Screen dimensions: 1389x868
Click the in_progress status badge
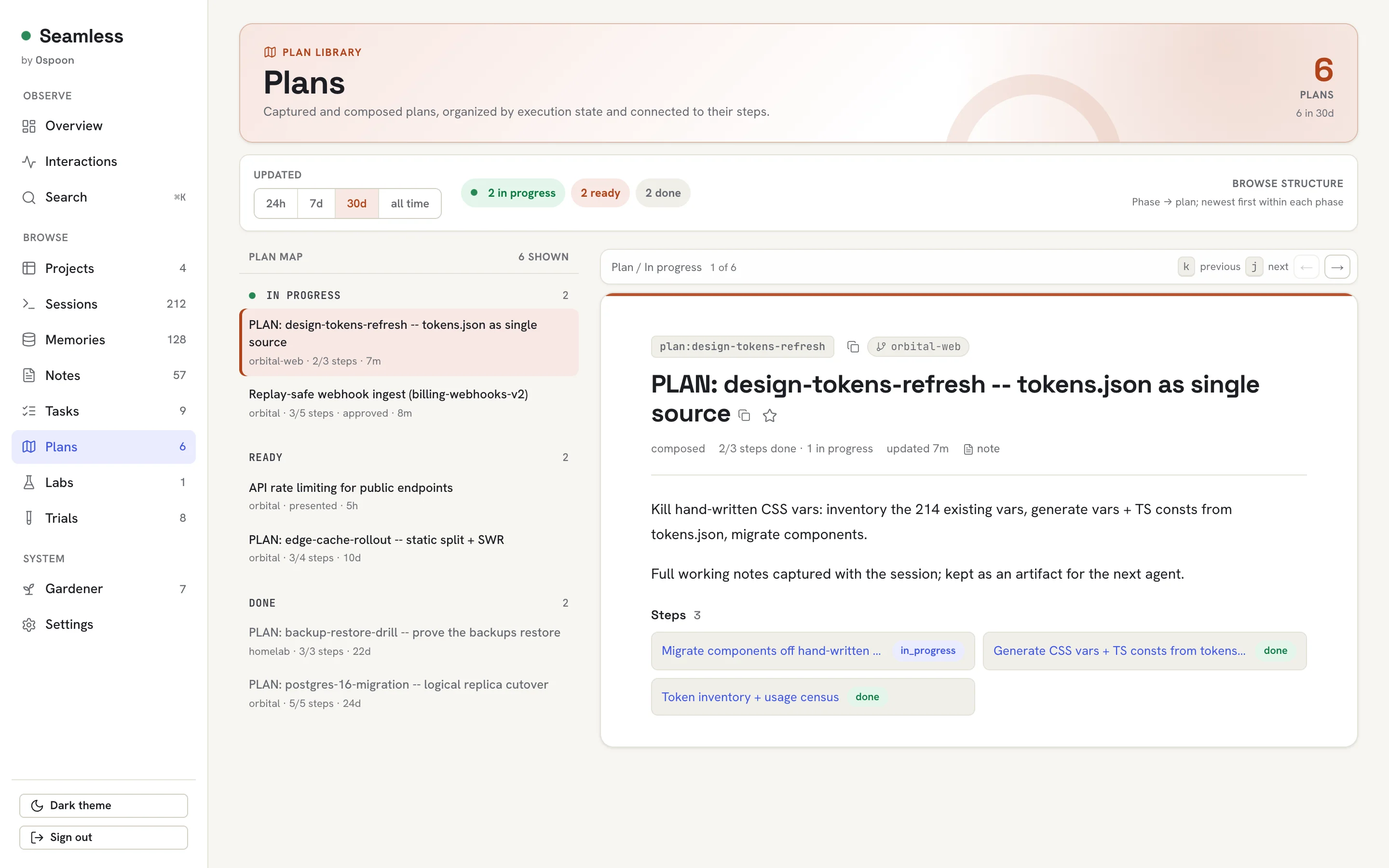tap(927, 651)
